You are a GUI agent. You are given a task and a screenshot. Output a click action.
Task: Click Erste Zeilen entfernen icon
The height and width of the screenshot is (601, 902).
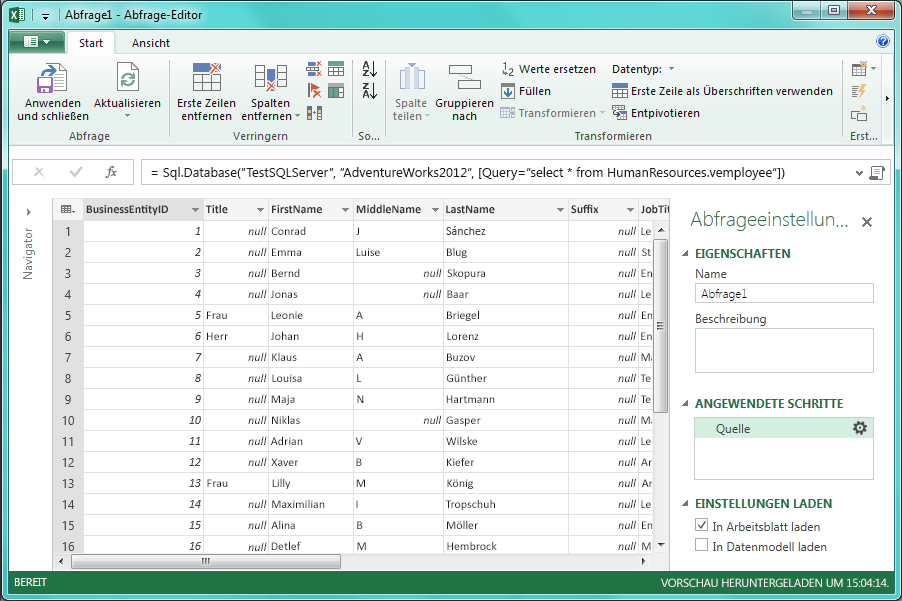(207, 77)
